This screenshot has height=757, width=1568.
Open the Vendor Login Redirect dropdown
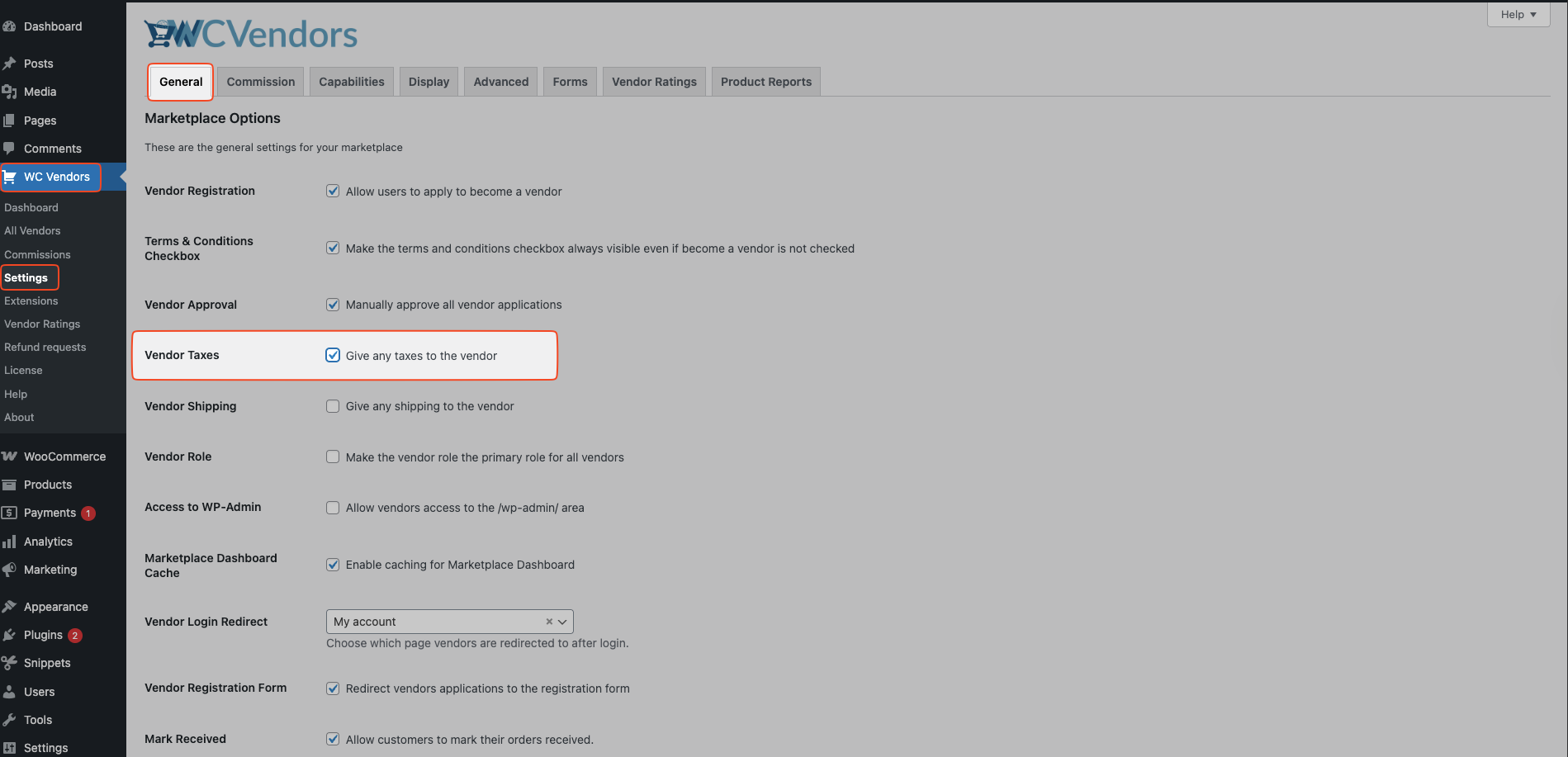tap(449, 622)
